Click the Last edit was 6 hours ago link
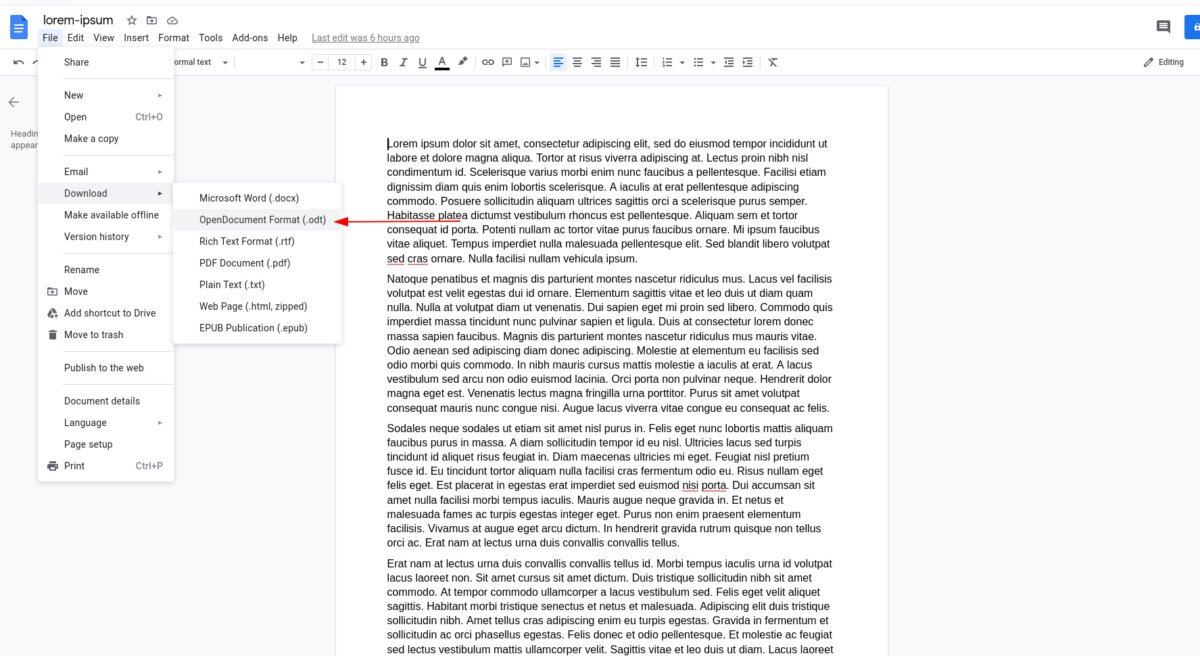Viewport: 1200px width, 656px height. [x=365, y=38]
